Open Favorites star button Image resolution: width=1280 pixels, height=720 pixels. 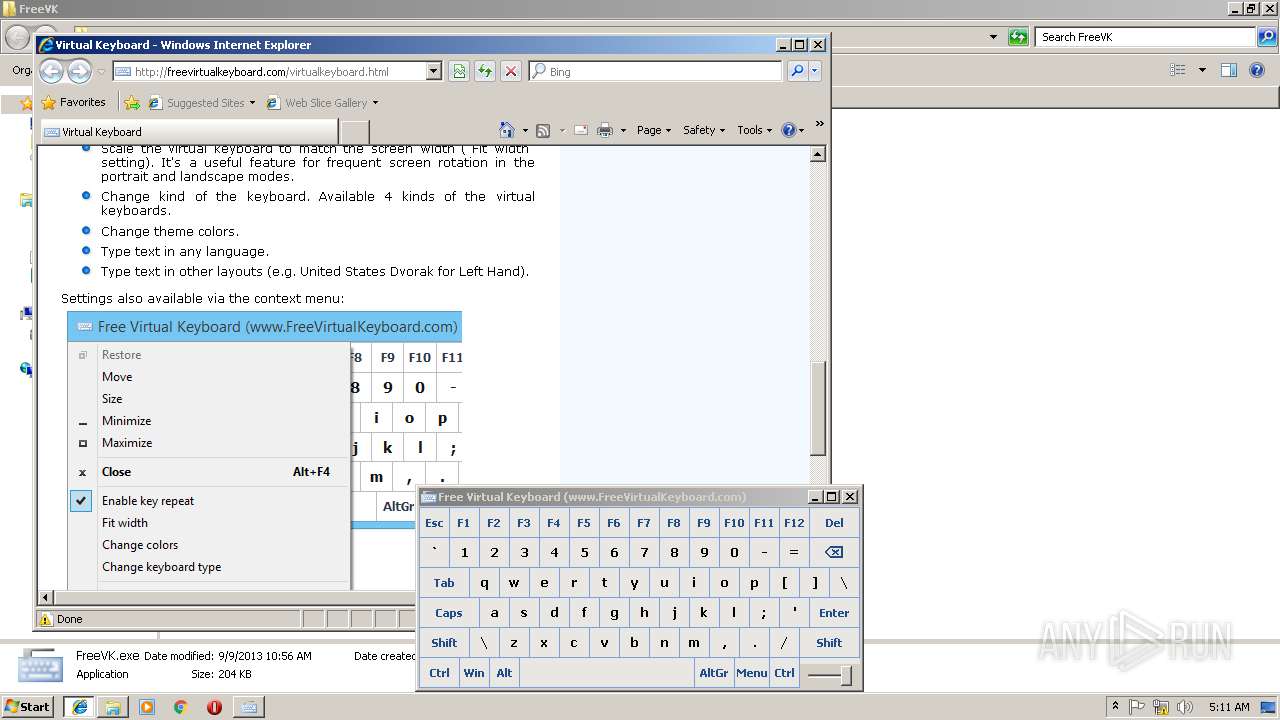73,102
